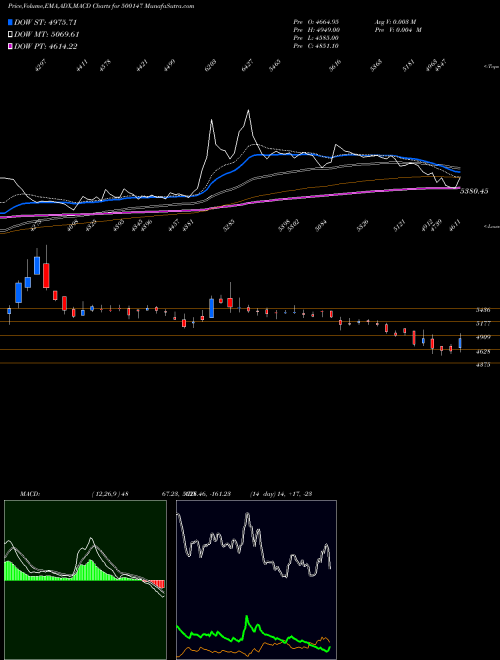Image resolution: width=500 pixels, height=660 pixels.
Task: Click the magenta DOW PT legend swatch
Action: pyautogui.click(x=11, y=47)
